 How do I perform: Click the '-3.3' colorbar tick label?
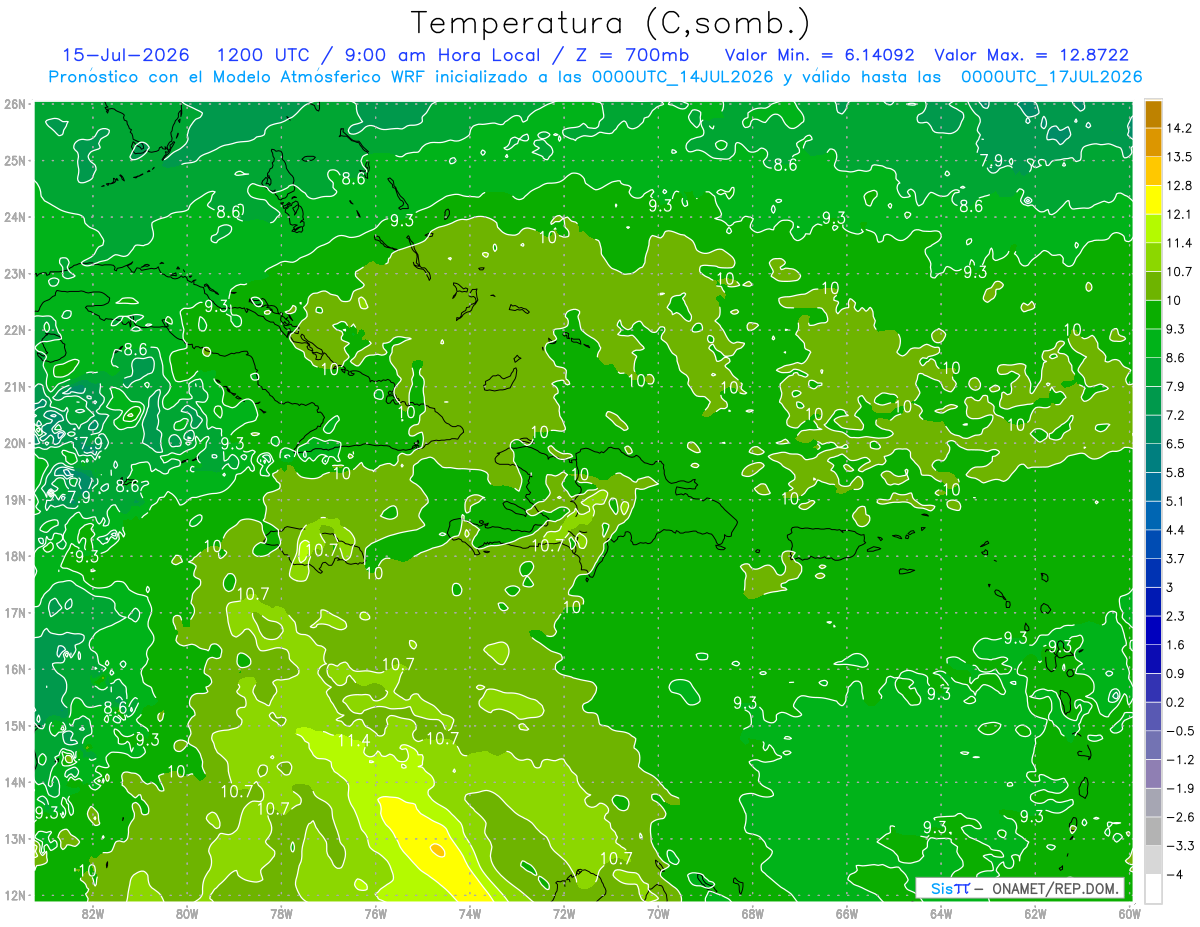(1179, 846)
